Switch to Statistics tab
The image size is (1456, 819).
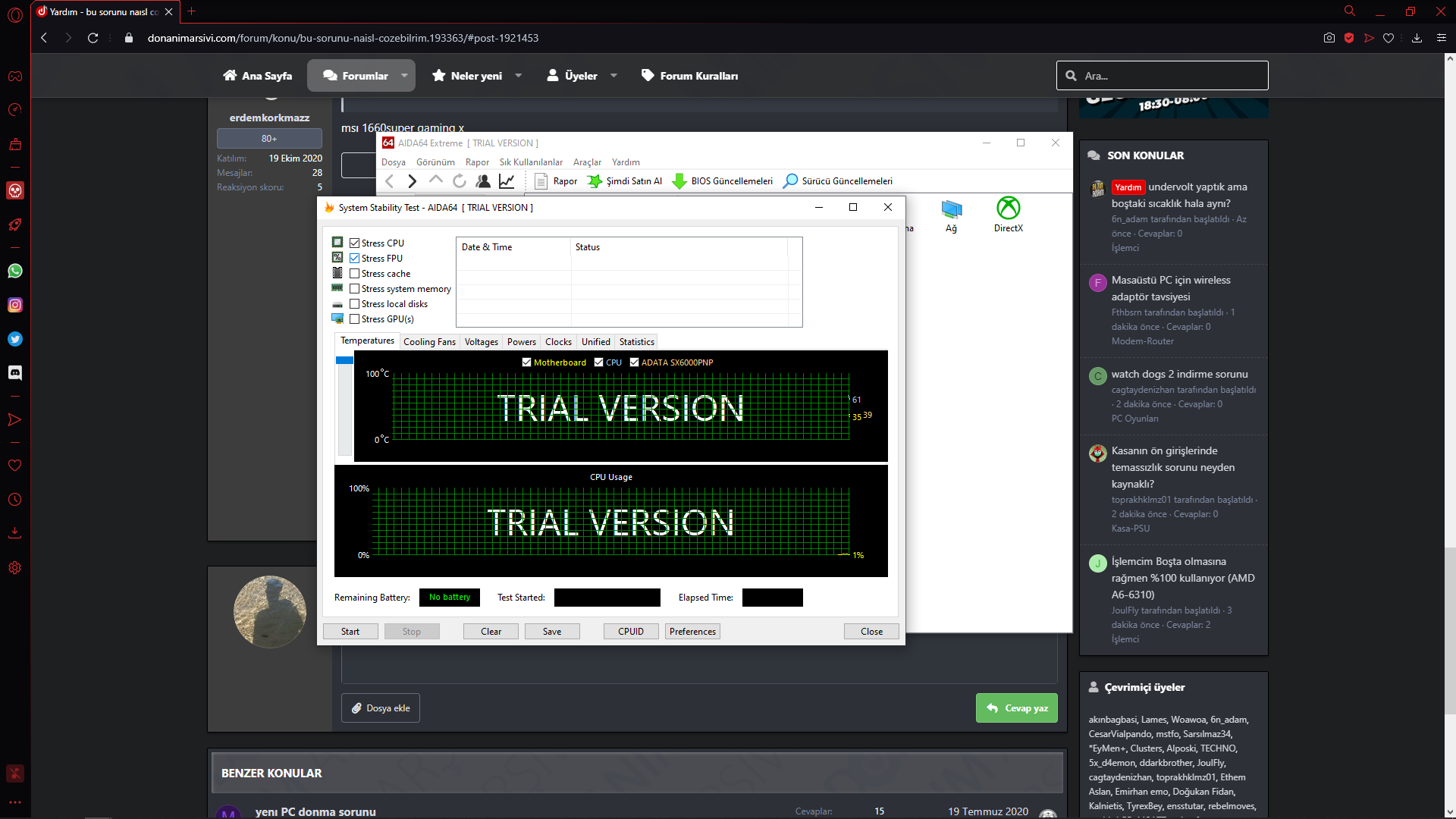(x=636, y=342)
